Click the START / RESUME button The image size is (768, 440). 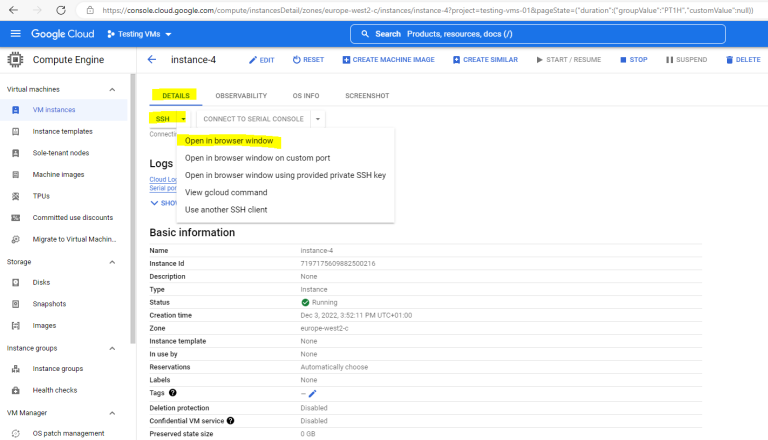click(x=569, y=60)
